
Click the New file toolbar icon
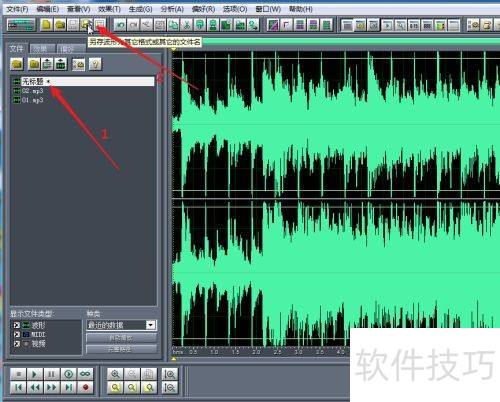[x=46, y=25]
